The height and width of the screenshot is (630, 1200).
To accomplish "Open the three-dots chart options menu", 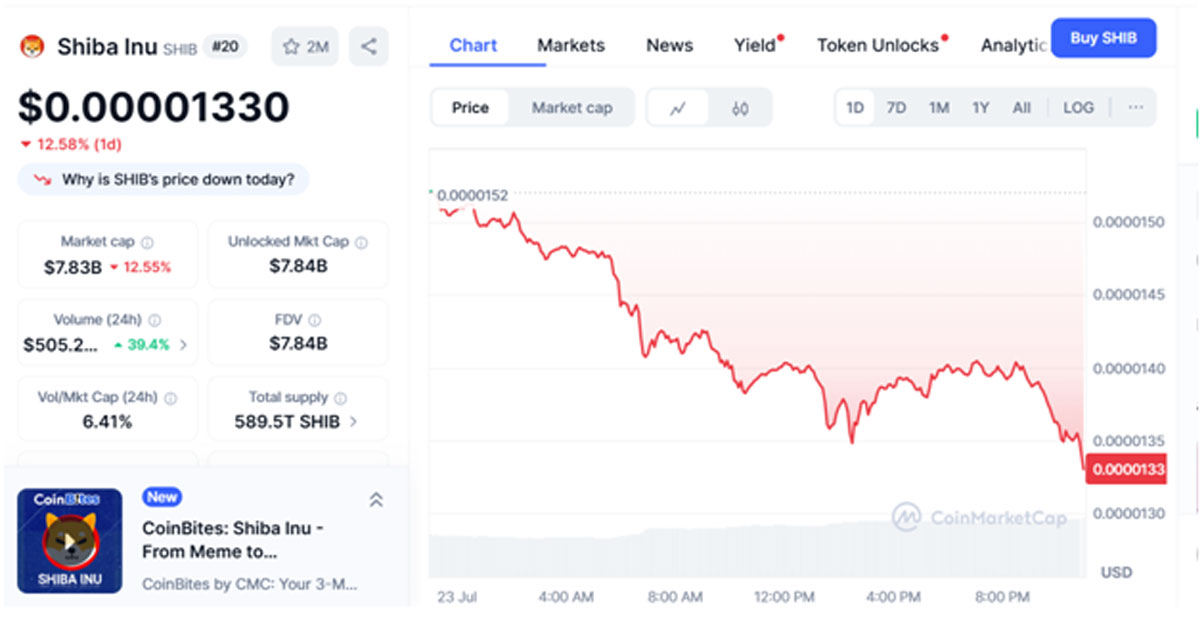I will pyautogui.click(x=1135, y=107).
